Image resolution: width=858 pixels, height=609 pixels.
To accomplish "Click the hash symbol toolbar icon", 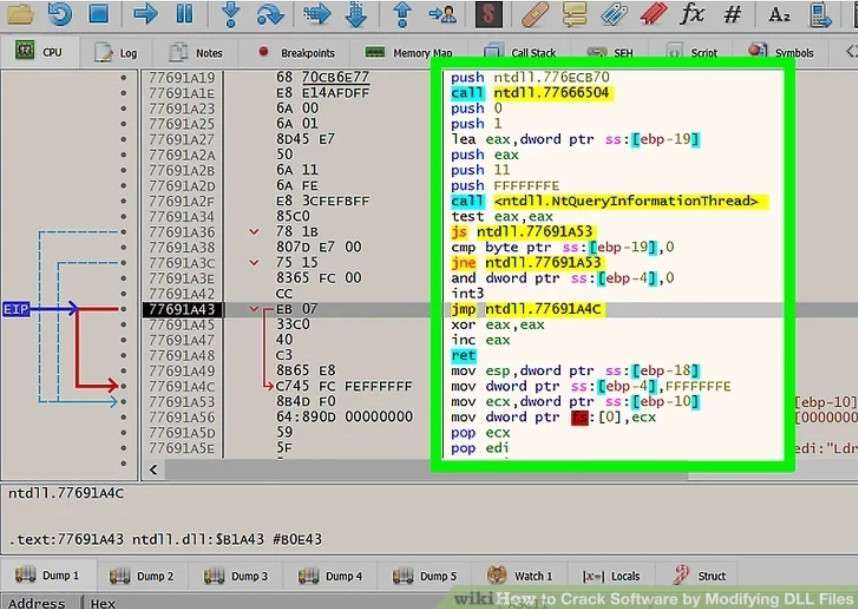I will click(732, 14).
